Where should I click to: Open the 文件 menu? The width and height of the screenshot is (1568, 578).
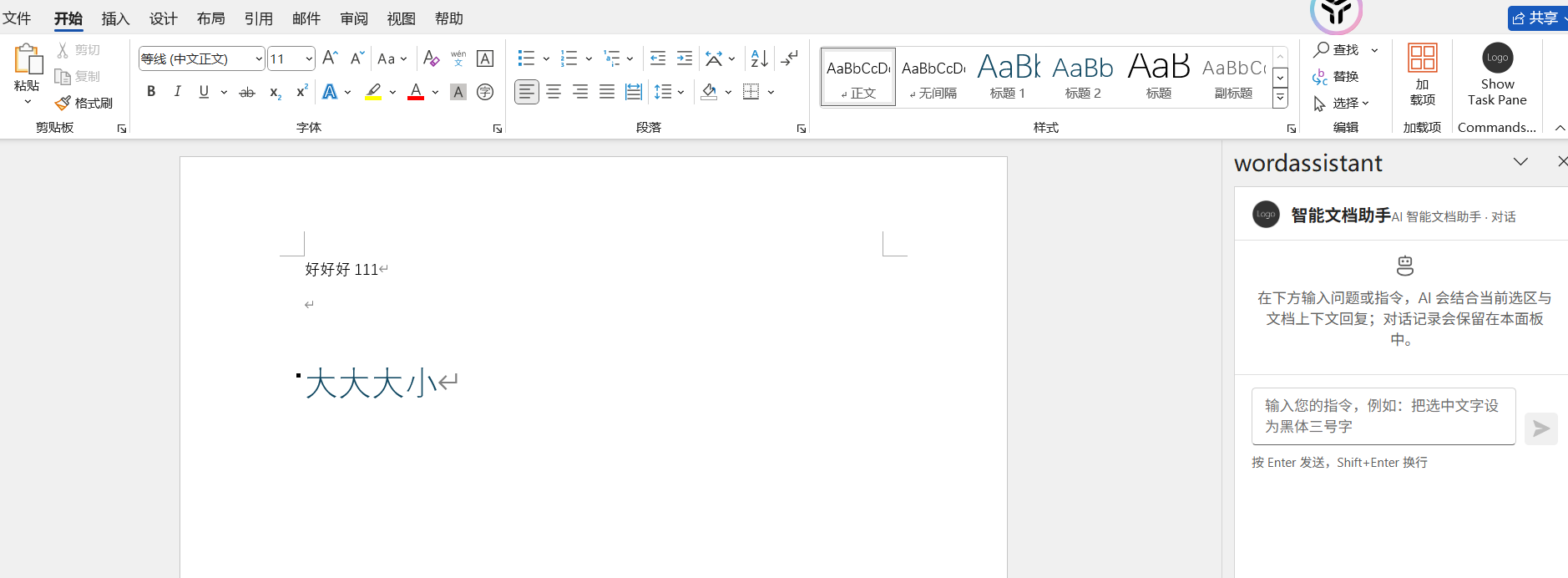tap(17, 18)
